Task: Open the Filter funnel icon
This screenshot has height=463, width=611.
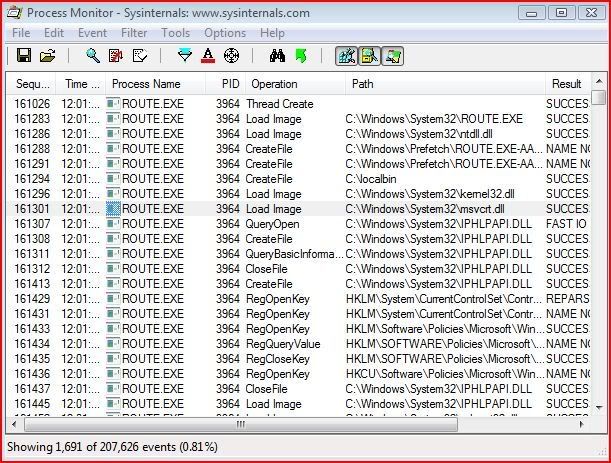Action: point(185,55)
